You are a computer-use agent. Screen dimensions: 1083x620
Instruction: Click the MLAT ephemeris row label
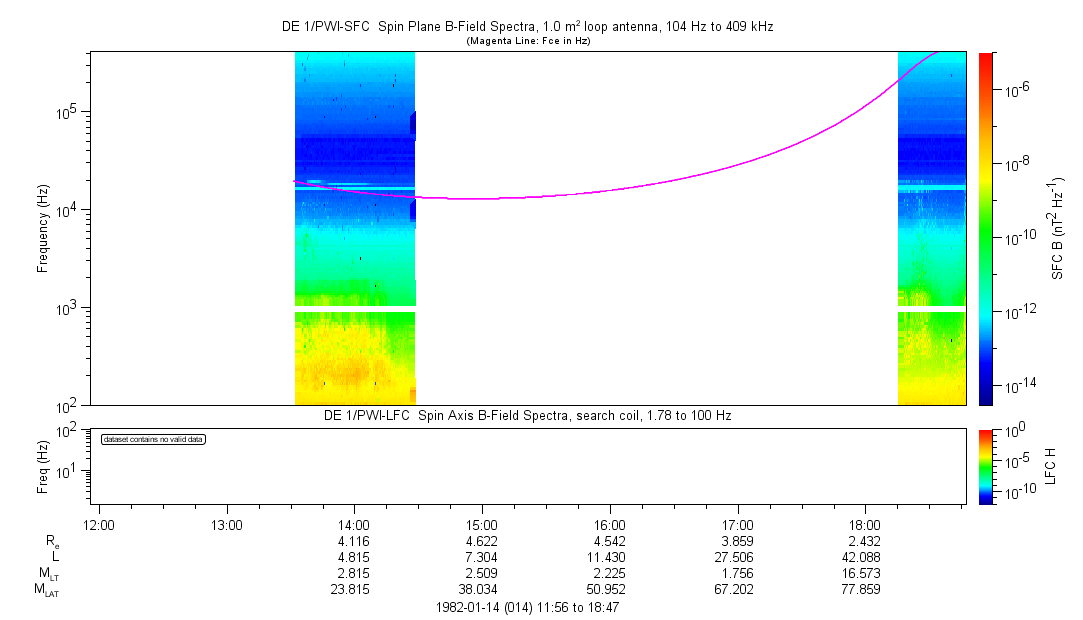click(x=47, y=591)
